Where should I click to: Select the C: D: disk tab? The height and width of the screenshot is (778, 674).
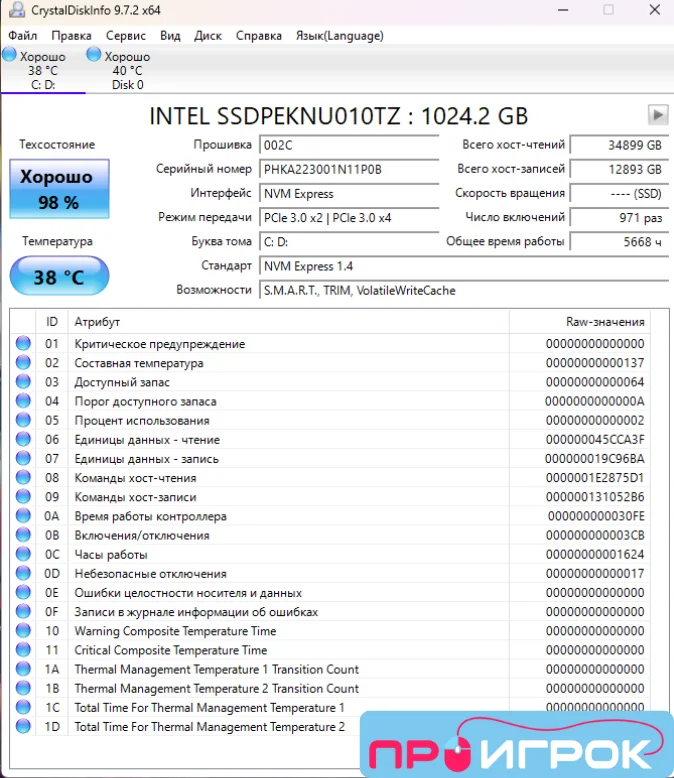43,70
